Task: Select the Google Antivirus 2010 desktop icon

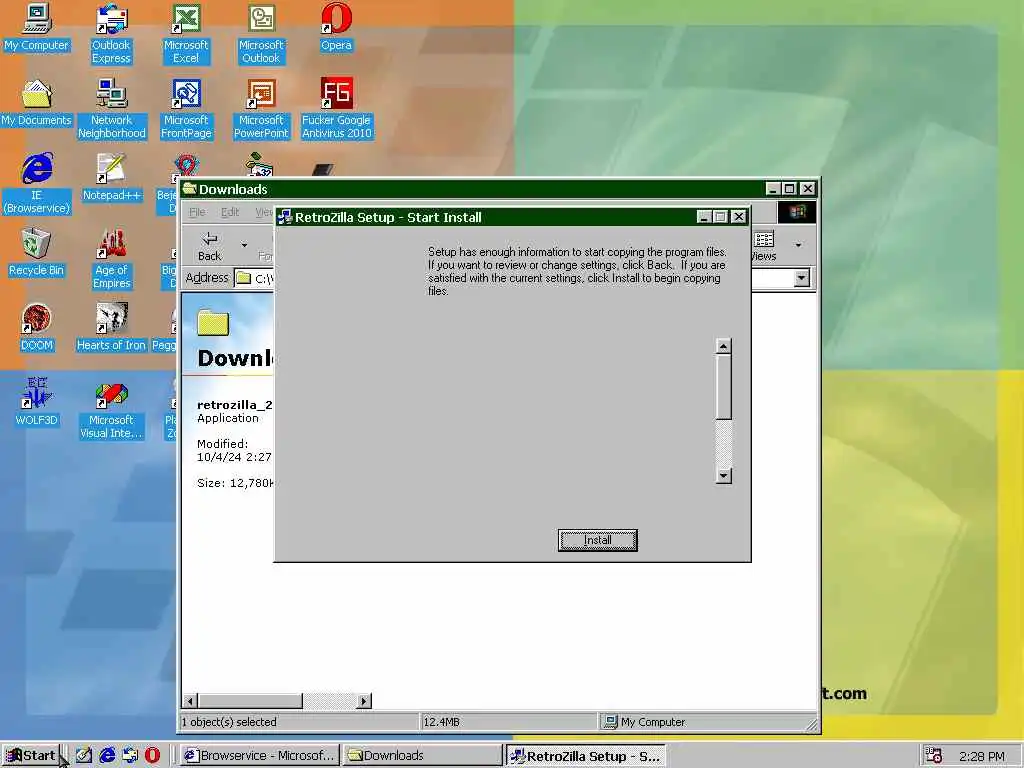Action: [336, 109]
